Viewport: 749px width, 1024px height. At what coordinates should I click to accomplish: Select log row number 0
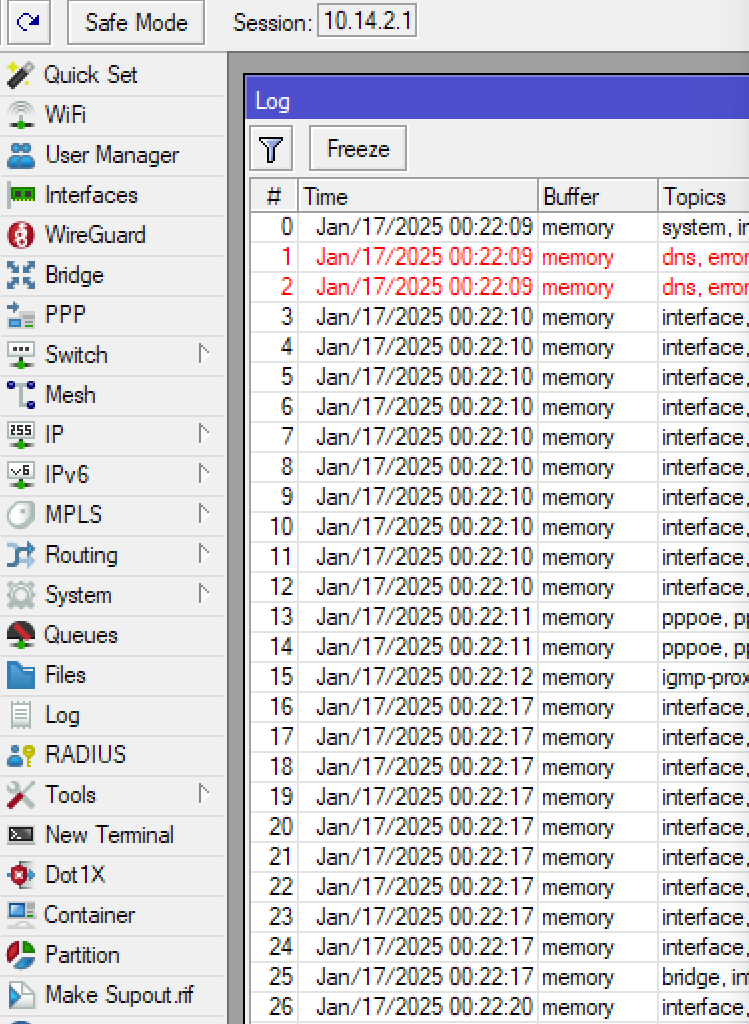pos(500,227)
